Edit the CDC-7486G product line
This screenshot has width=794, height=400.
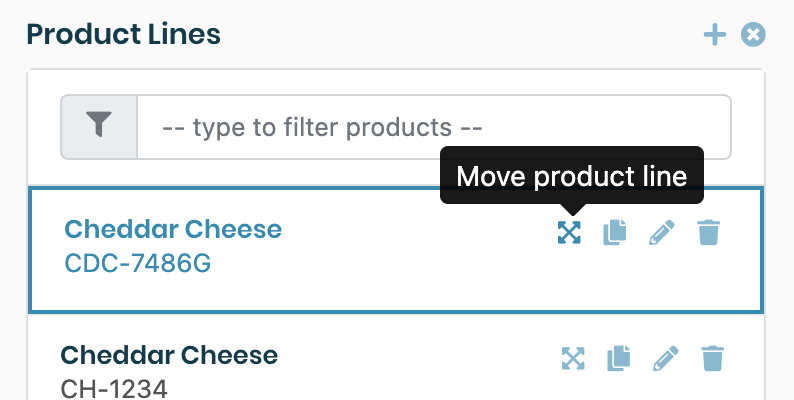(x=662, y=233)
